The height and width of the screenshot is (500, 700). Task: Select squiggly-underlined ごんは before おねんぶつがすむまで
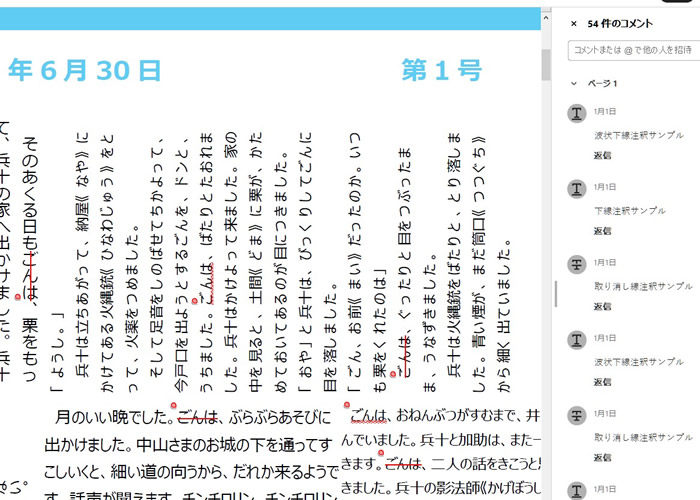tap(369, 416)
